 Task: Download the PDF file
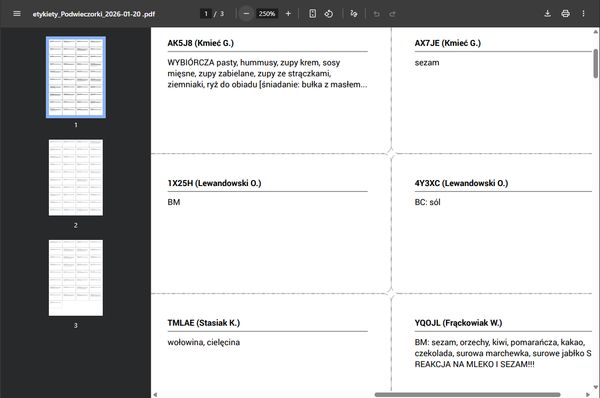click(x=548, y=14)
